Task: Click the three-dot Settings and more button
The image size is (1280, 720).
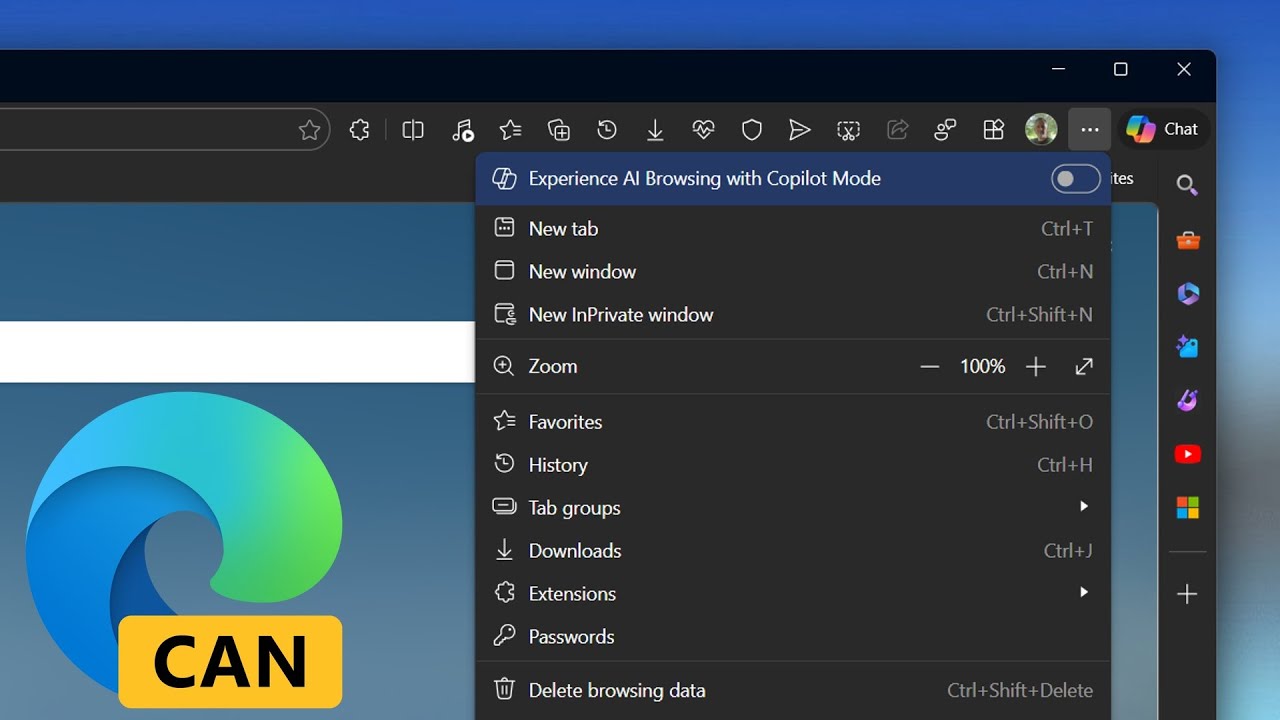Action: [x=1090, y=130]
